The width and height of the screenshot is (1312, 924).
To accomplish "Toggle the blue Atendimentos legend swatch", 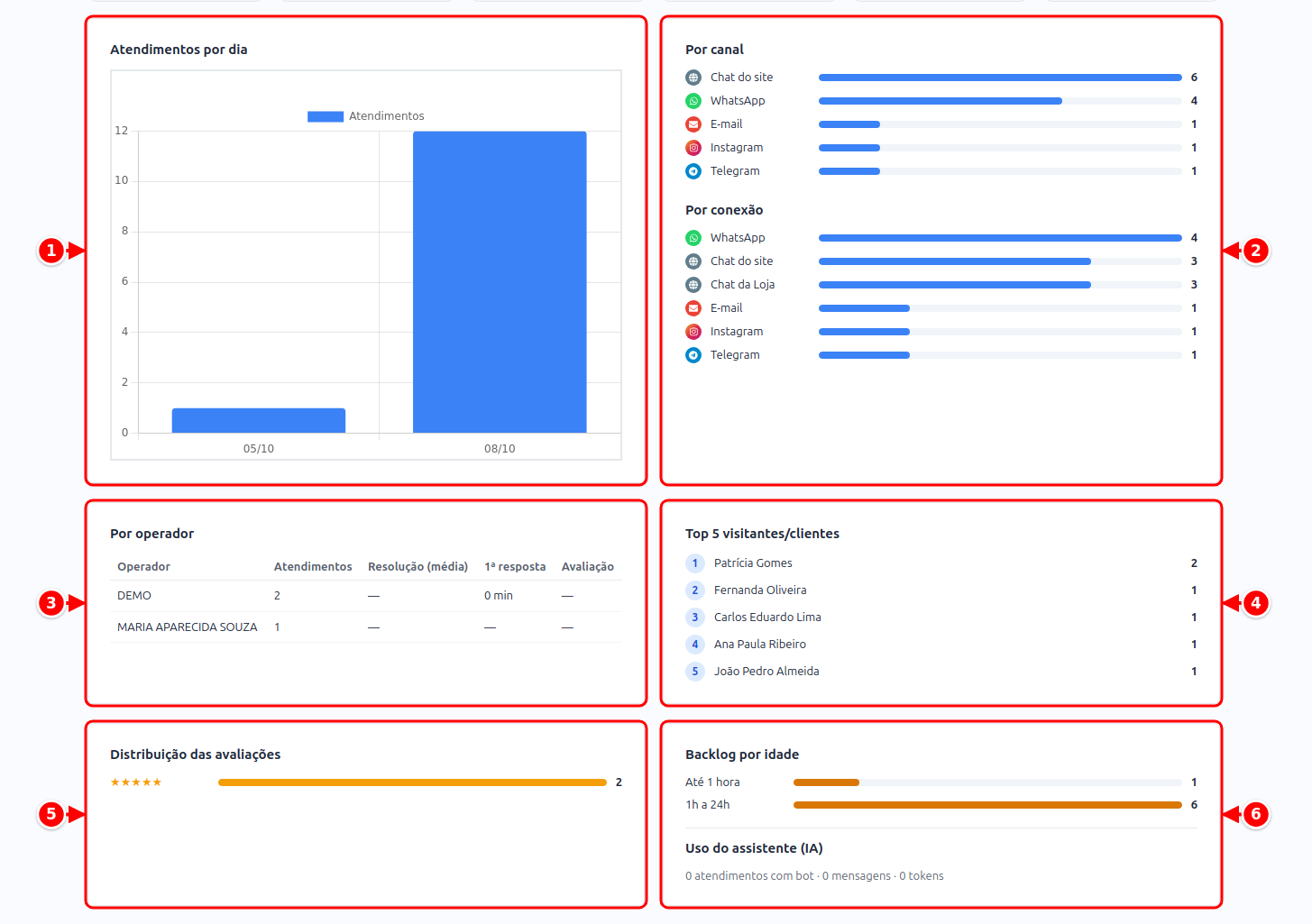I will pyautogui.click(x=326, y=116).
